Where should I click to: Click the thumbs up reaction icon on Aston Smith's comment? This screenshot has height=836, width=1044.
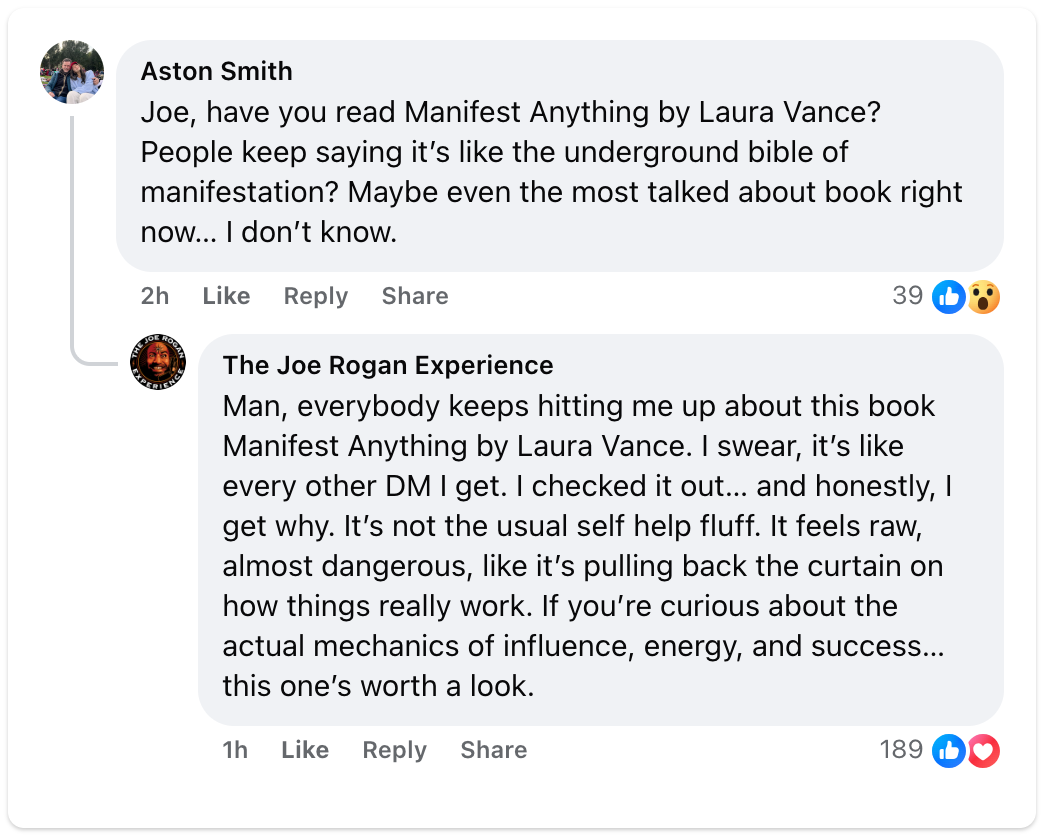tap(948, 297)
